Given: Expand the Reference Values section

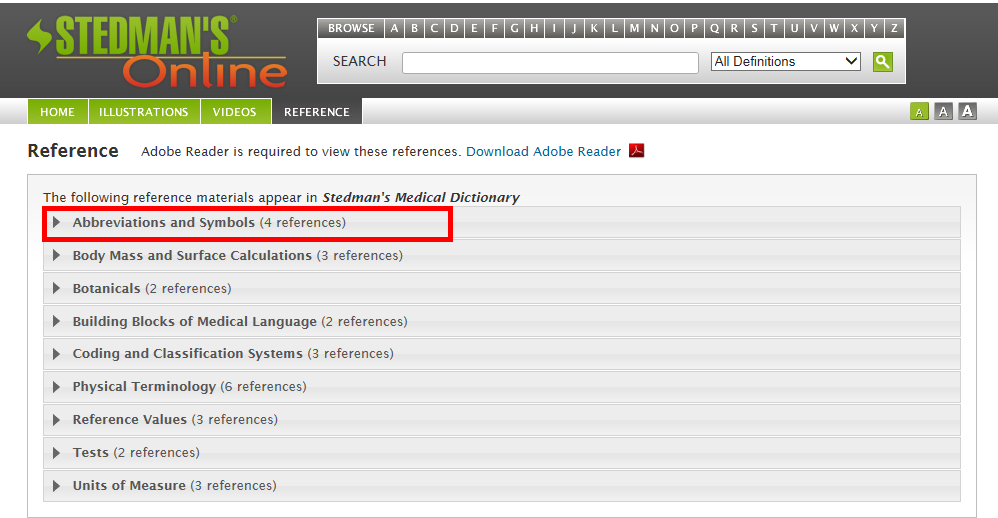Looking at the screenshot, I should (x=502, y=420).
